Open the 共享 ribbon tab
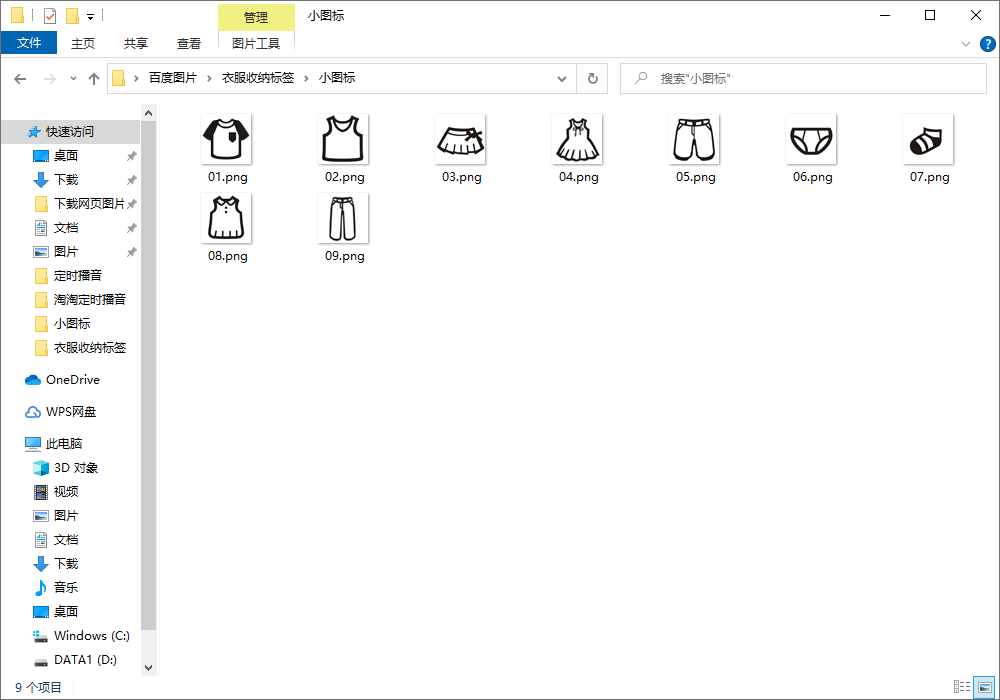The image size is (1000, 700). (x=136, y=43)
